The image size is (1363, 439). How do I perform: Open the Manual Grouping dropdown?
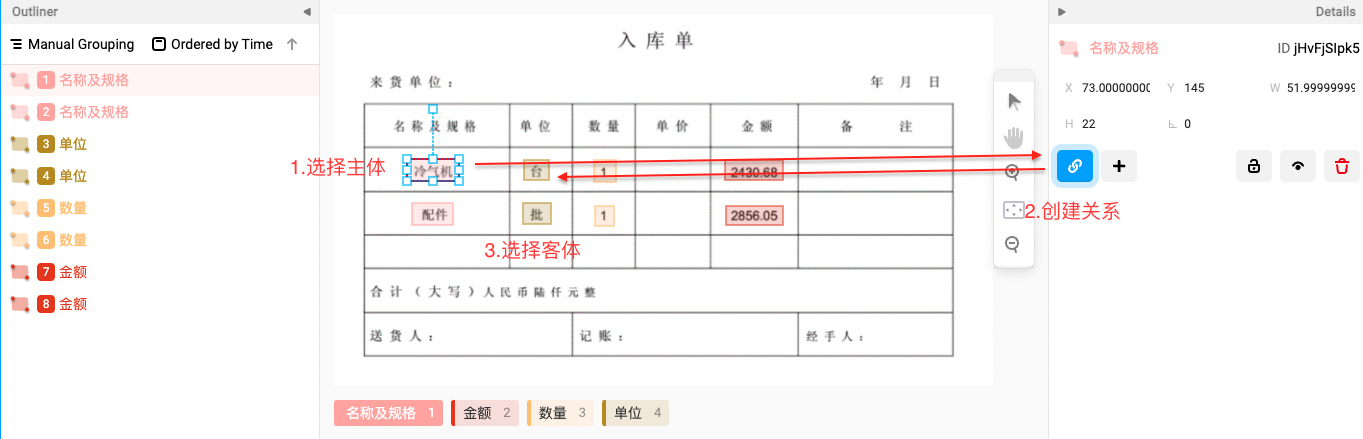pyautogui.click(x=72, y=44)
